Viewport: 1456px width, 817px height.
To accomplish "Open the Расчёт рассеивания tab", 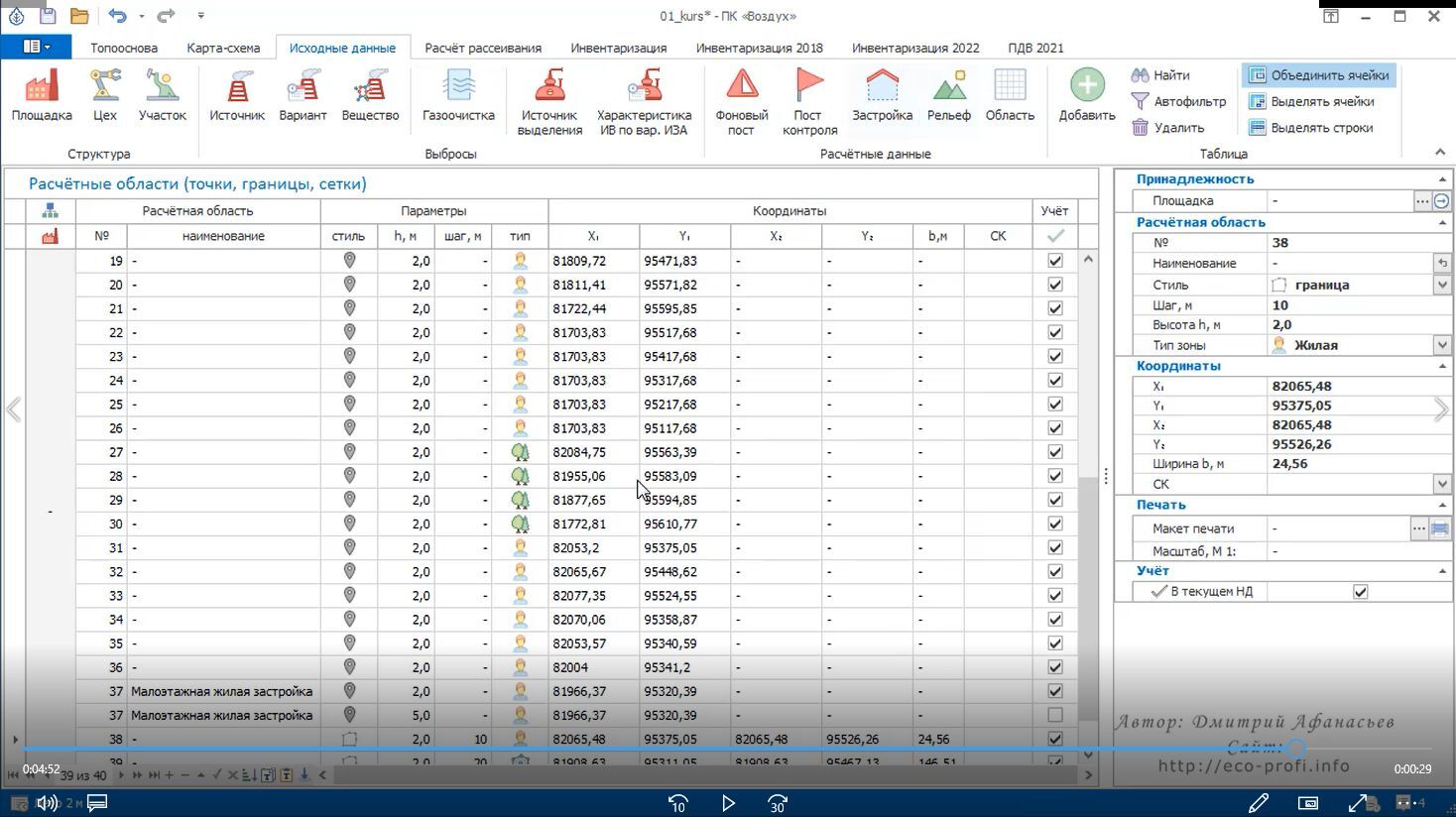I will [483, 48].
